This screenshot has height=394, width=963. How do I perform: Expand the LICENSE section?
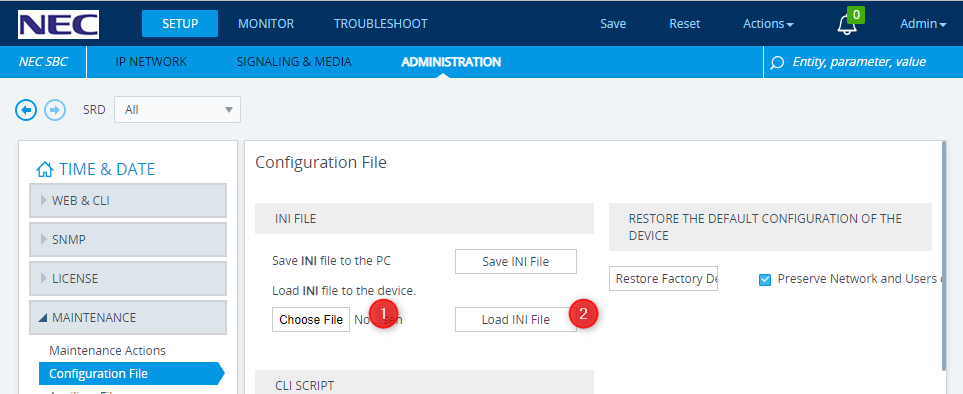click(128, 278)
